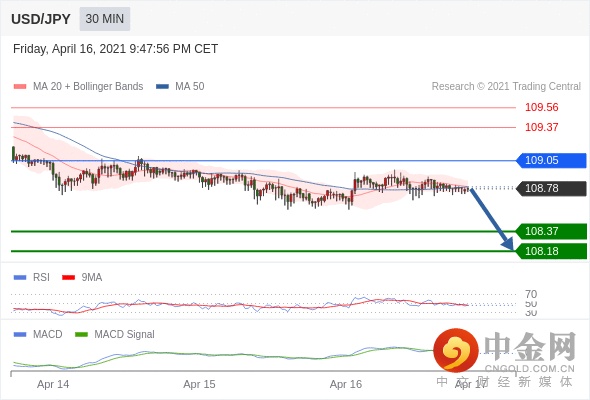Image resolution: width=590 pixels, height=400 pixels.
Task: Click the CNGOLD round logo watermark
Action: tap(456, 350)
